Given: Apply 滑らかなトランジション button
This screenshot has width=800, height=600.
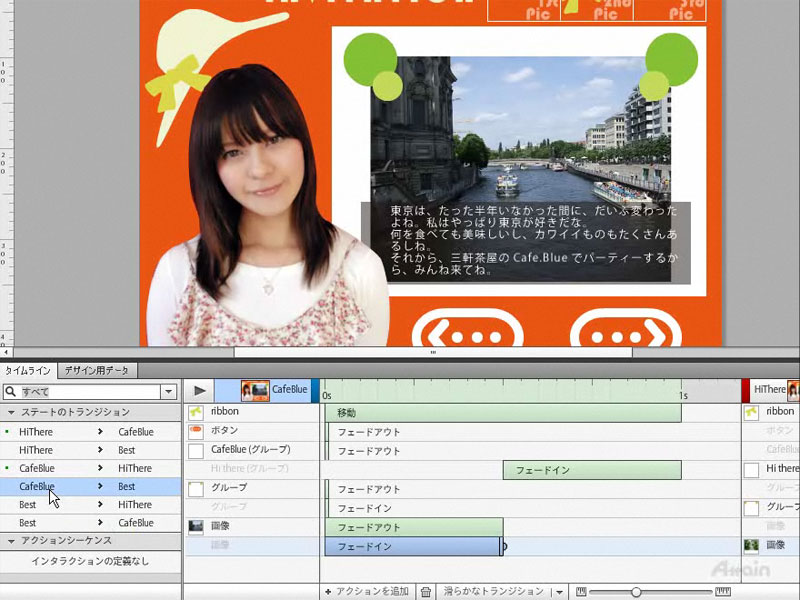Looking at the screenshot, I should (493, 592).
